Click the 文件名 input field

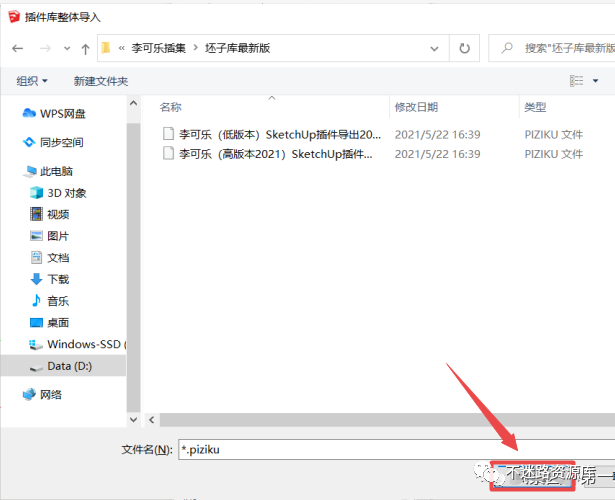(x=396, y=449)
